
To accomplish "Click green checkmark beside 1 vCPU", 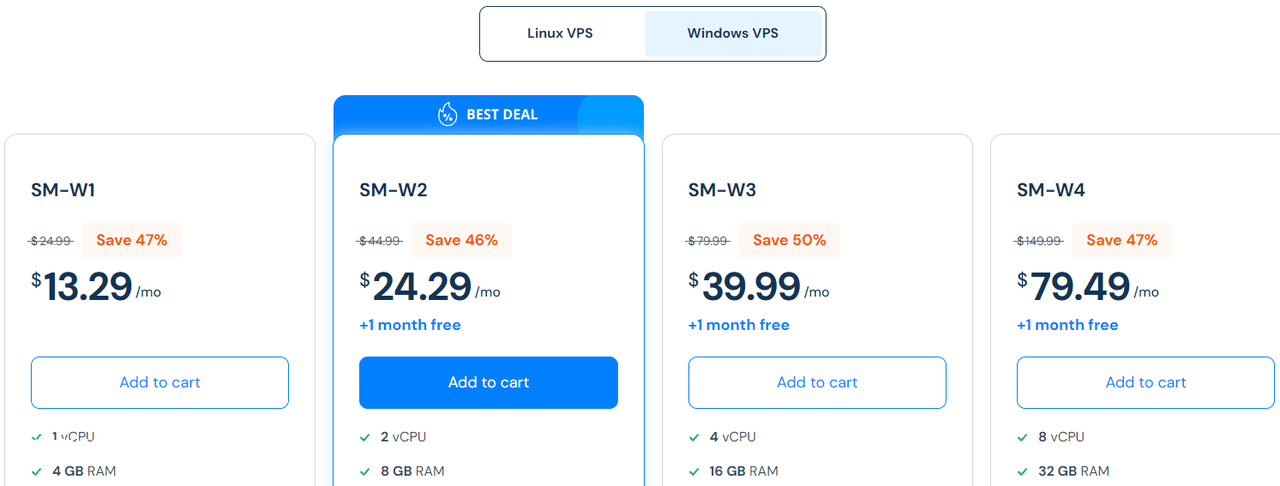I will pyautogui.click(x=37, y=437).
